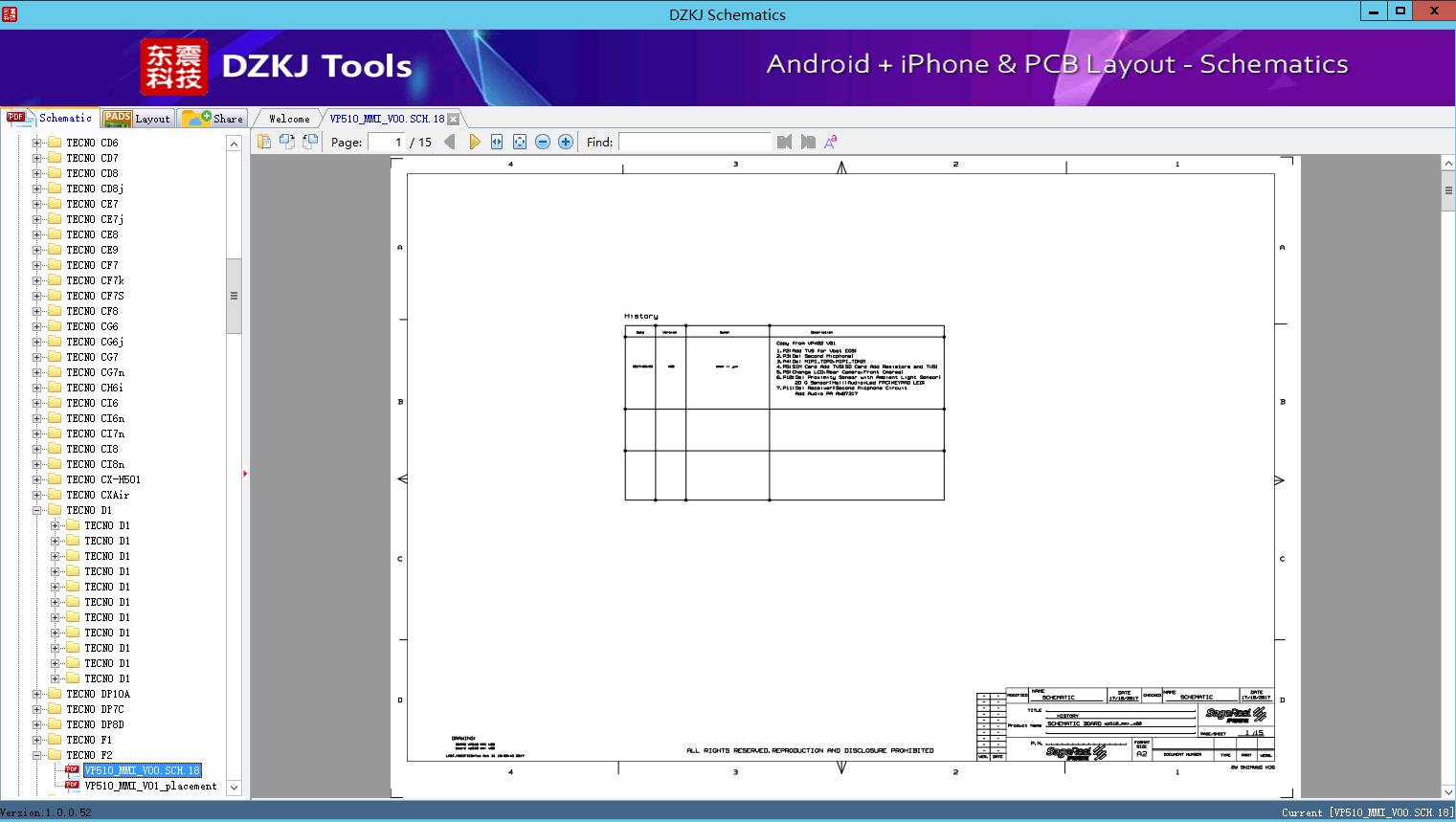Click the rotate counterclockwise icon
The width and height of the screenshot is (1456, 822).
coord(286,142)
